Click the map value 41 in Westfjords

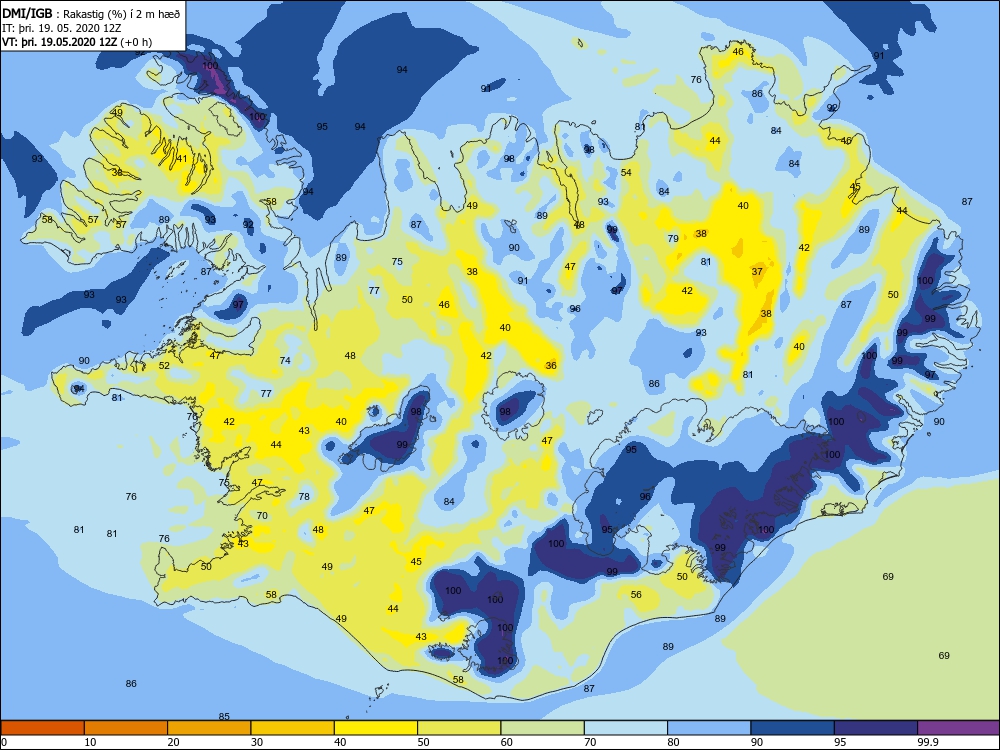(182, 158)
